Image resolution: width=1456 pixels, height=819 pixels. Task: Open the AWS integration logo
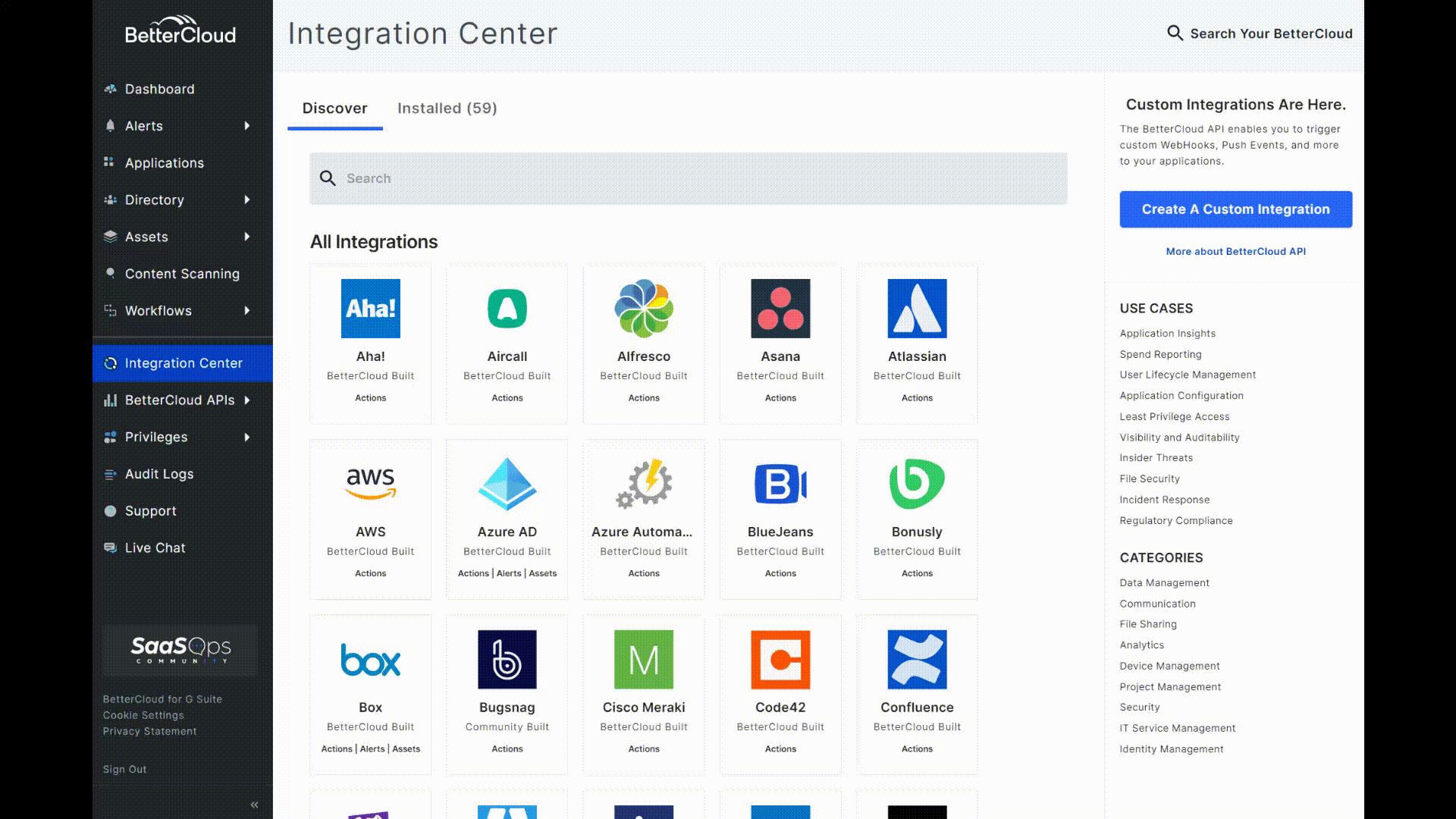(x=370, y=484)
